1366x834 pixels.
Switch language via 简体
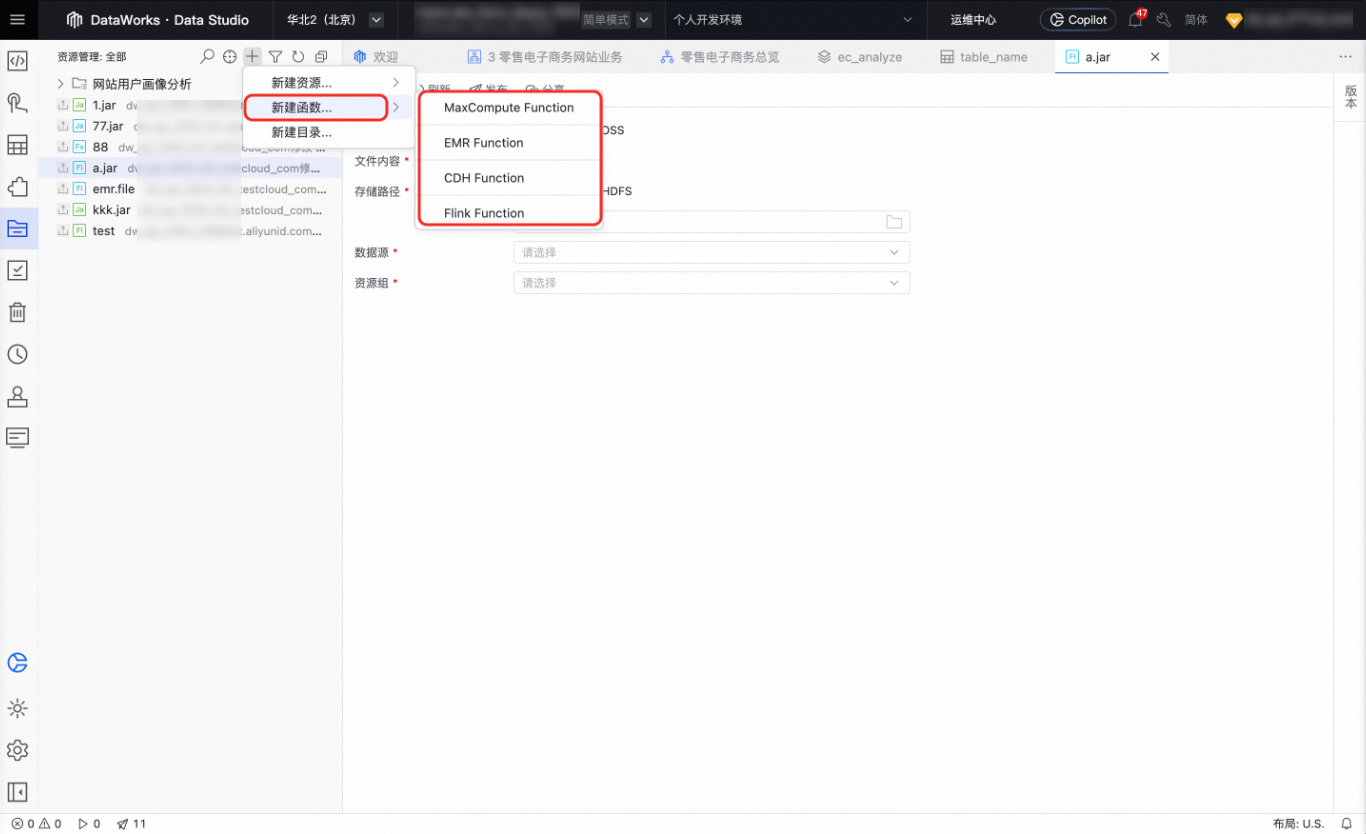pos(1196,20)
